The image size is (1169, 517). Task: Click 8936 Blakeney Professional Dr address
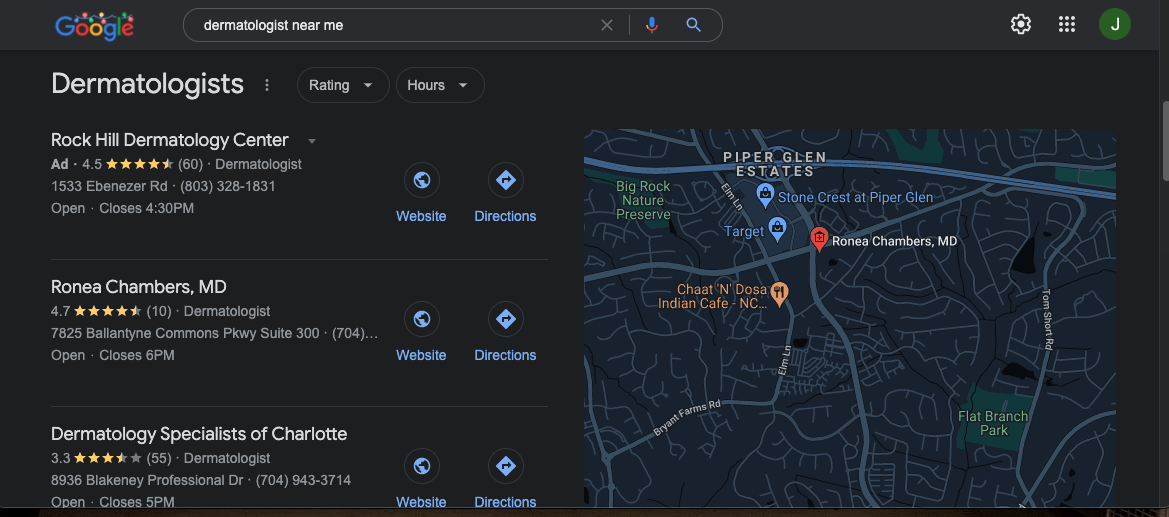pos(147,480)
